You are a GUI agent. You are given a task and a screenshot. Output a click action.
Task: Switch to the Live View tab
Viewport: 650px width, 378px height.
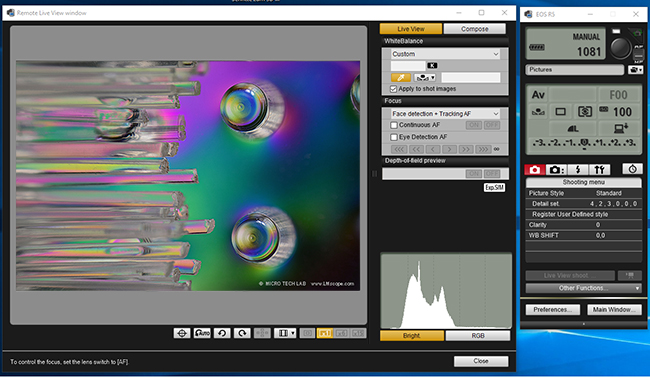click(411, 29)
